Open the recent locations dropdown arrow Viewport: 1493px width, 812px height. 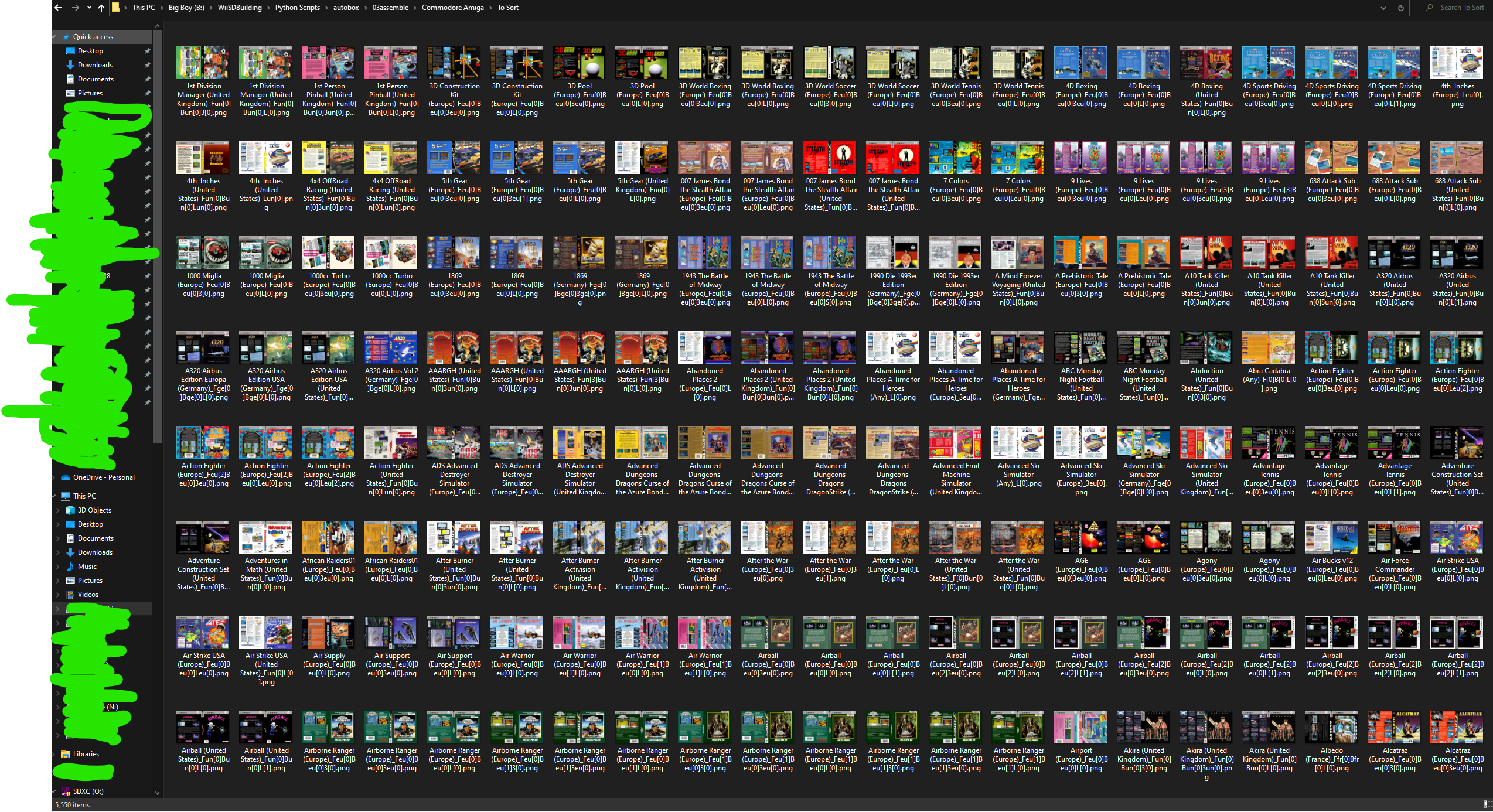[x=89, y=8]
